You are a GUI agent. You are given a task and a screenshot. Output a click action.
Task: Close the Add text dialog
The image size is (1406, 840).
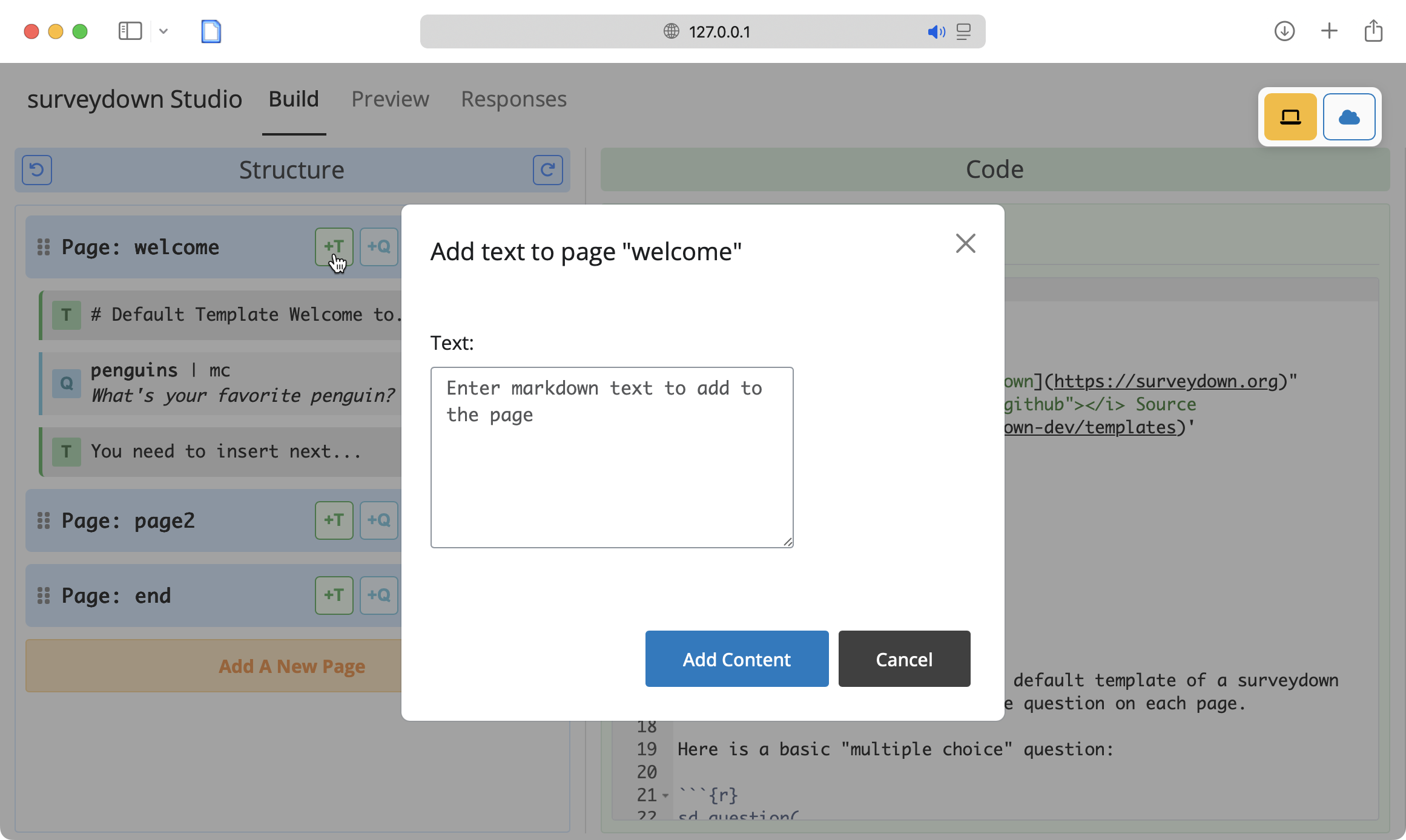click(965, 243)
